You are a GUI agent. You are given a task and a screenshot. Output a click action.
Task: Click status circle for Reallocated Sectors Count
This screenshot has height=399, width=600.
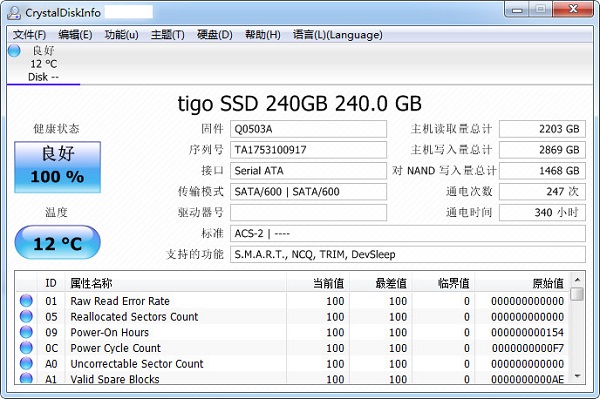(x=26, y=316)
